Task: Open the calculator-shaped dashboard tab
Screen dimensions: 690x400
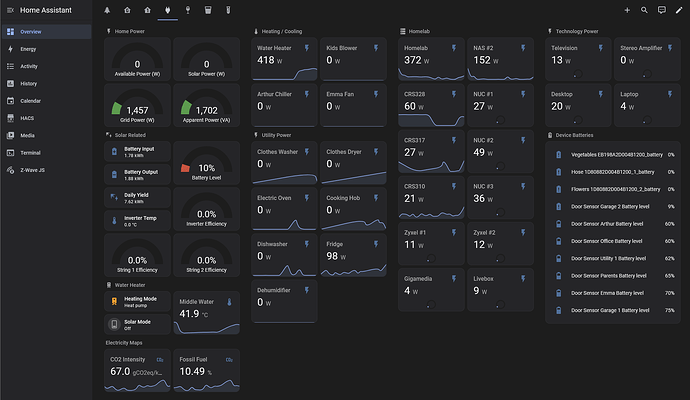Action: point(208,10)
